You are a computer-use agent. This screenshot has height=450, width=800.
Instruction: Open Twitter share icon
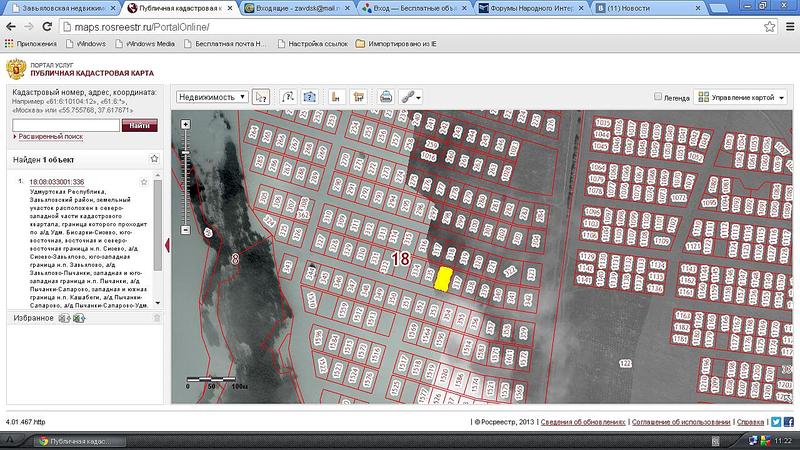click(776, 422)
